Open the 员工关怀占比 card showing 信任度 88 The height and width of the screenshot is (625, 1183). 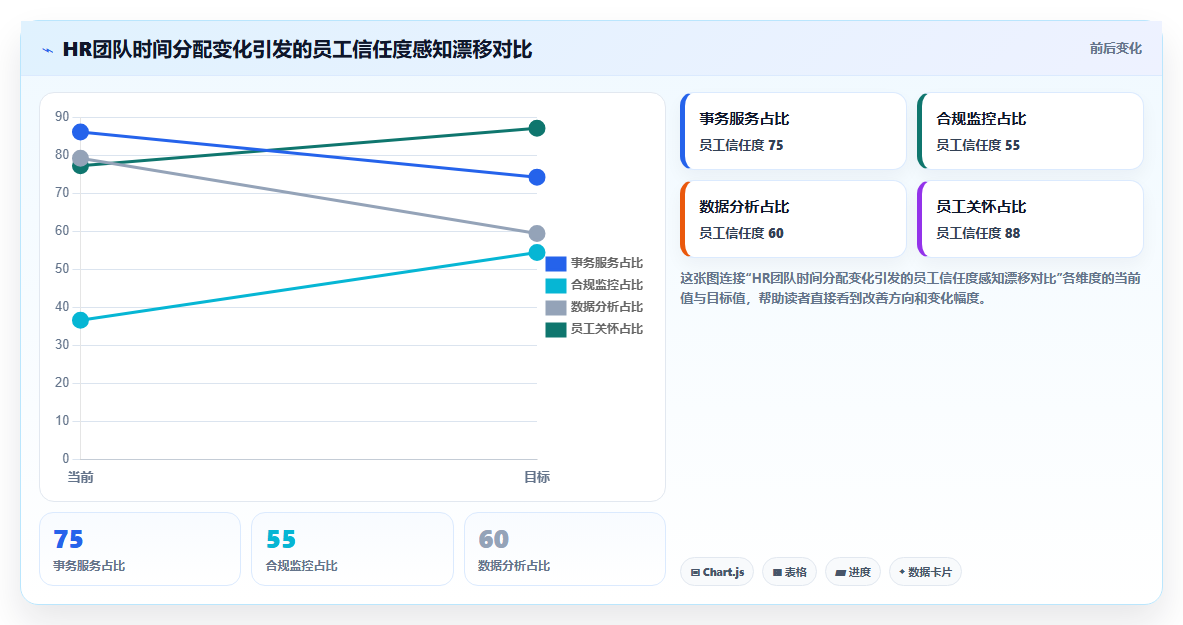(x=1030, y=219)
